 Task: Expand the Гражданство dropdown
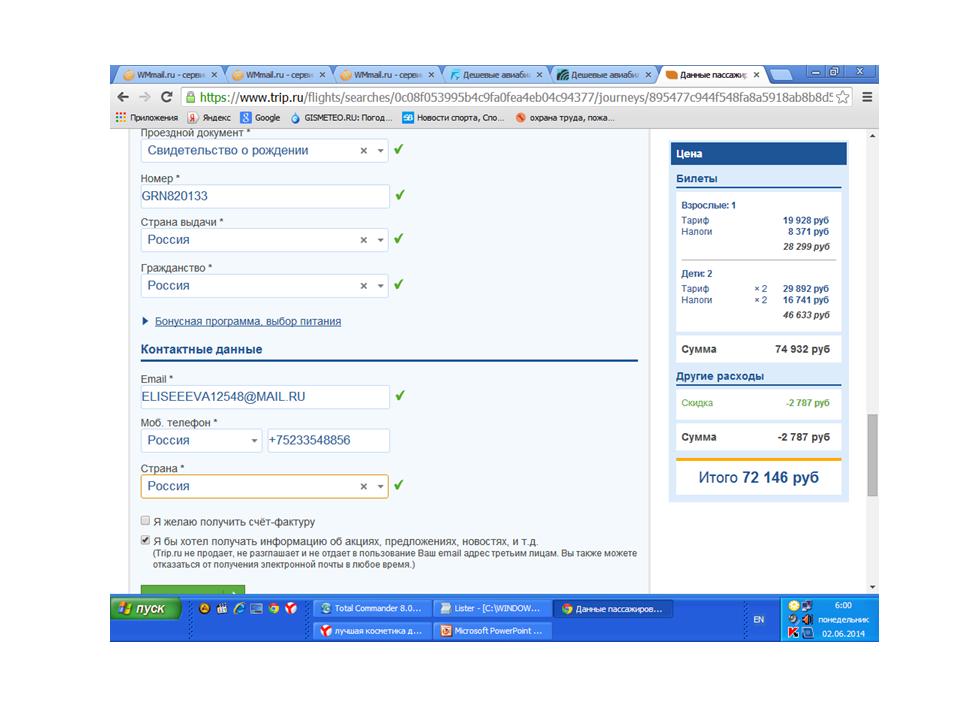click(x=380, y=286)
